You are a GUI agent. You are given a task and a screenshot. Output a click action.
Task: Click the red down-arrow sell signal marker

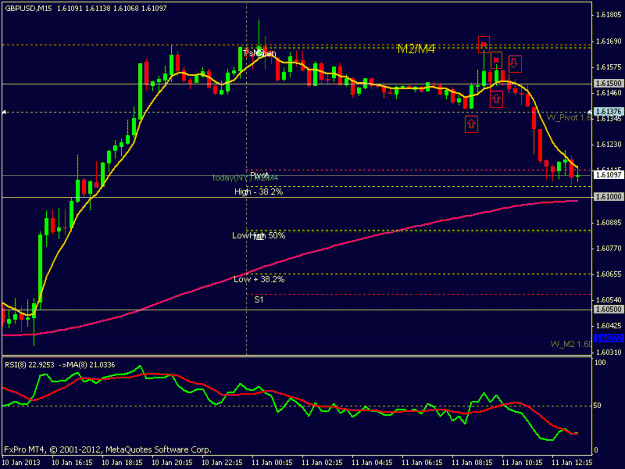tap(515, 64)
